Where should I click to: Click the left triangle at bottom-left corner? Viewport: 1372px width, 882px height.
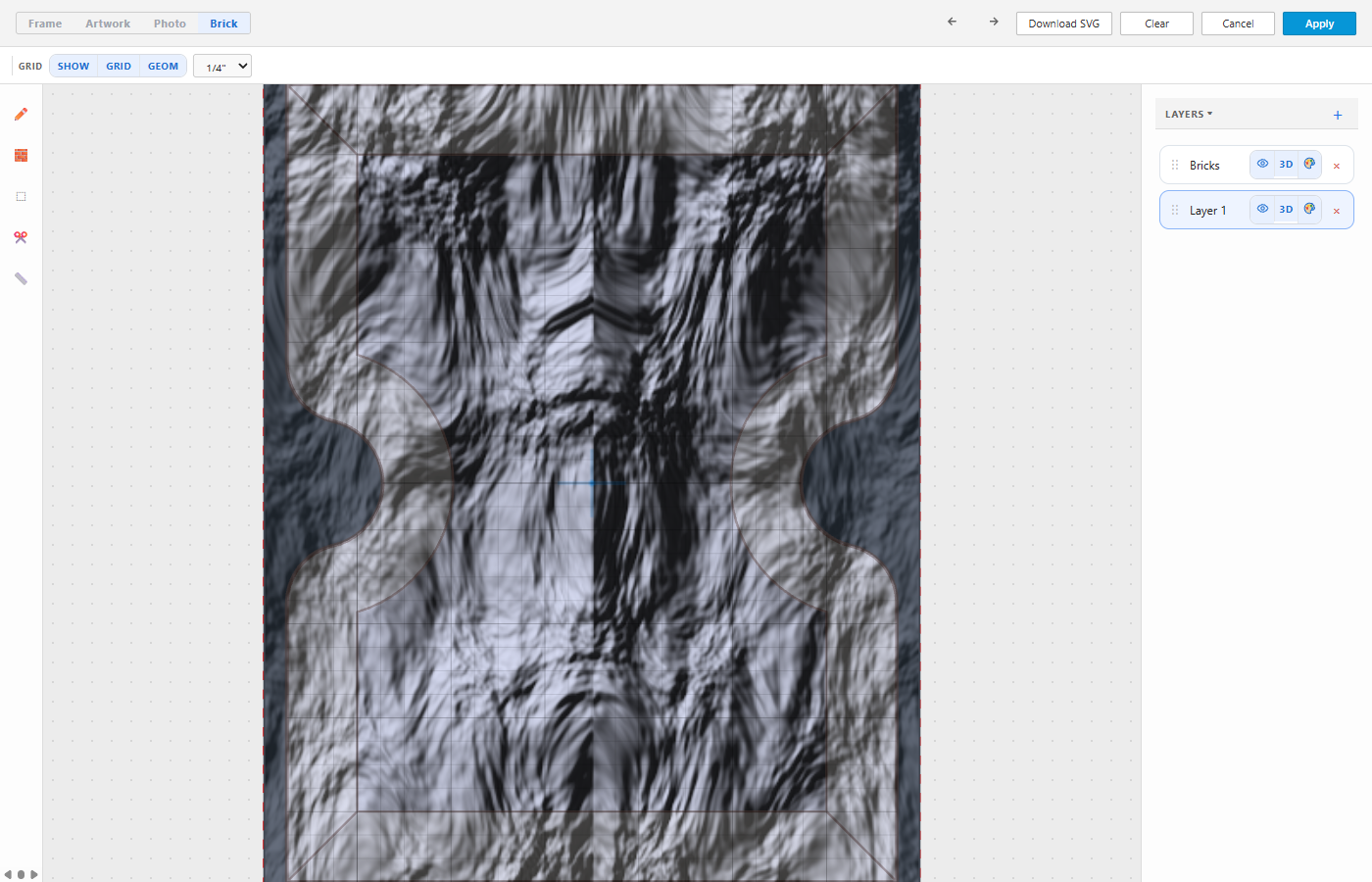pos(8,874)
